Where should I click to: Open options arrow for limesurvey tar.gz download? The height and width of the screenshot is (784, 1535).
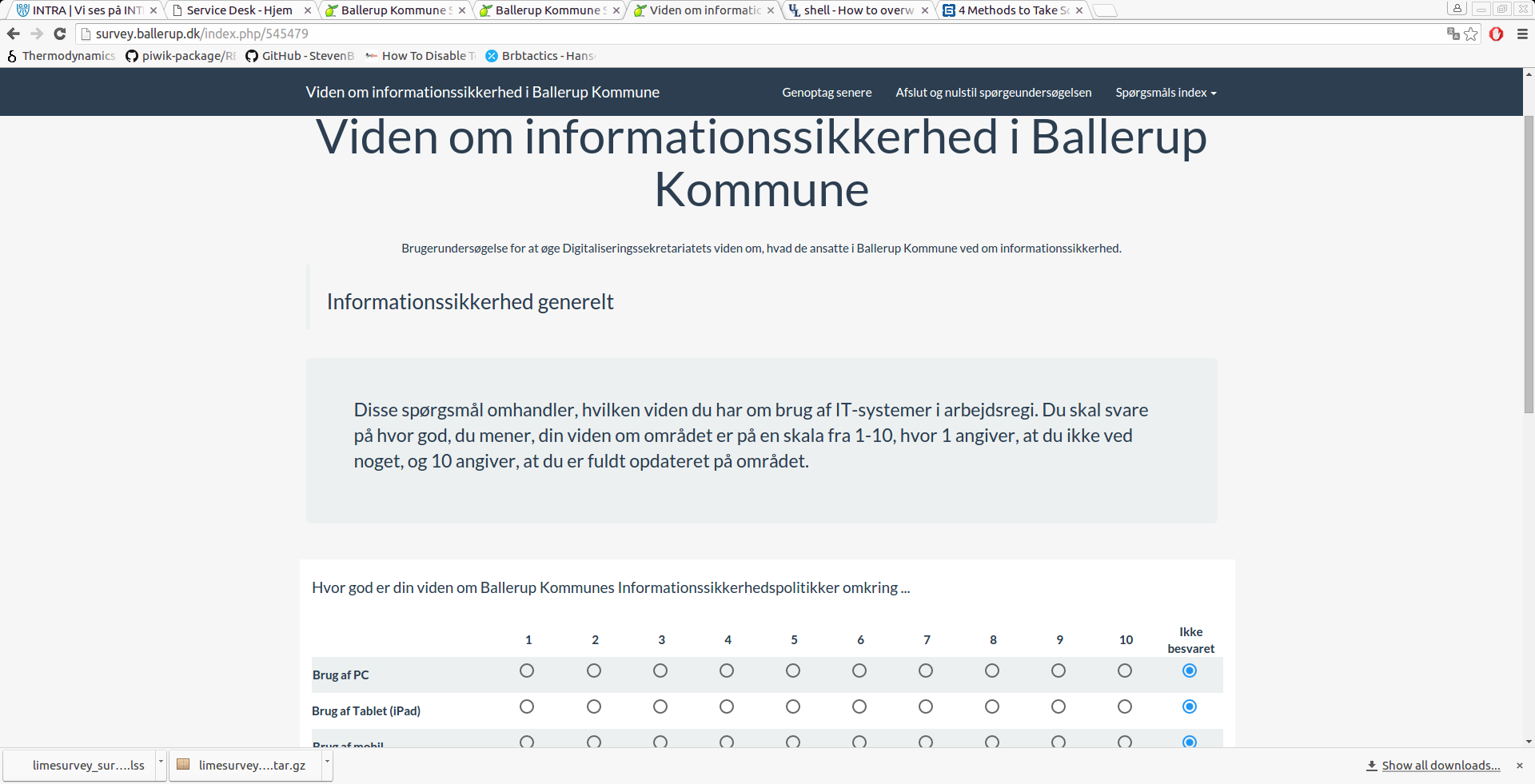(327, 762)
